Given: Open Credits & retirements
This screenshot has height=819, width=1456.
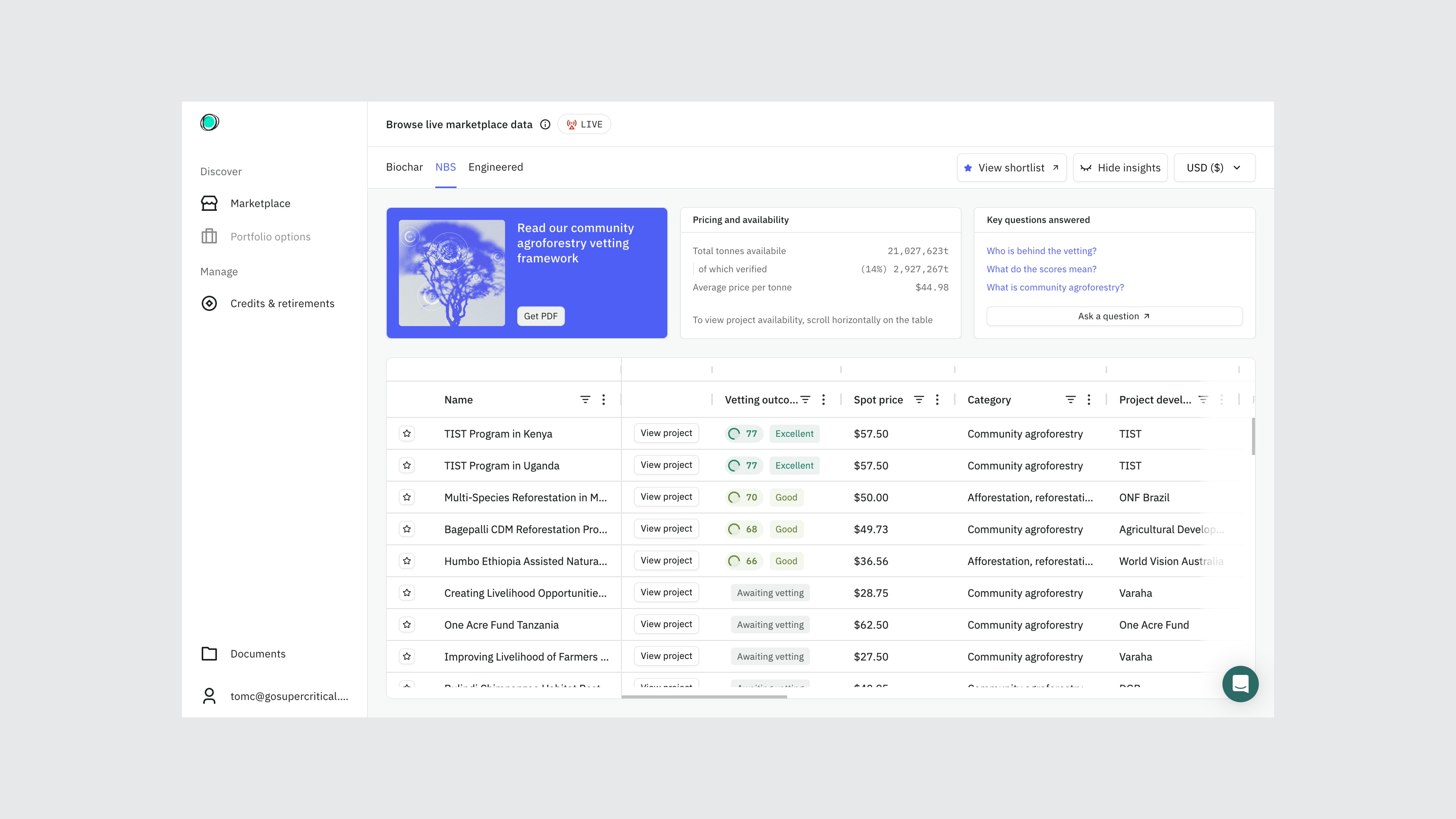Looking at the screenshot, I should 282,303.
